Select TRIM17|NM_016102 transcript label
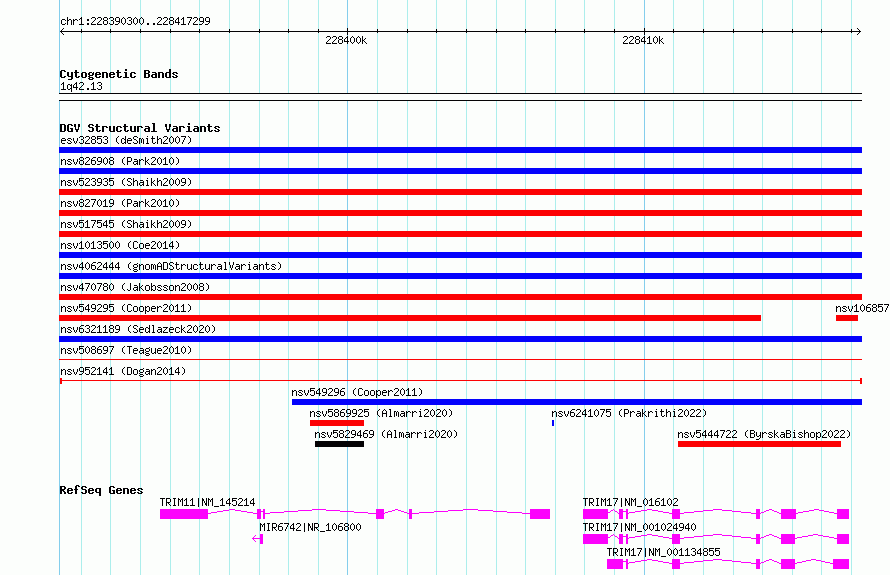 pyautogui.click(x=631, y=502)
